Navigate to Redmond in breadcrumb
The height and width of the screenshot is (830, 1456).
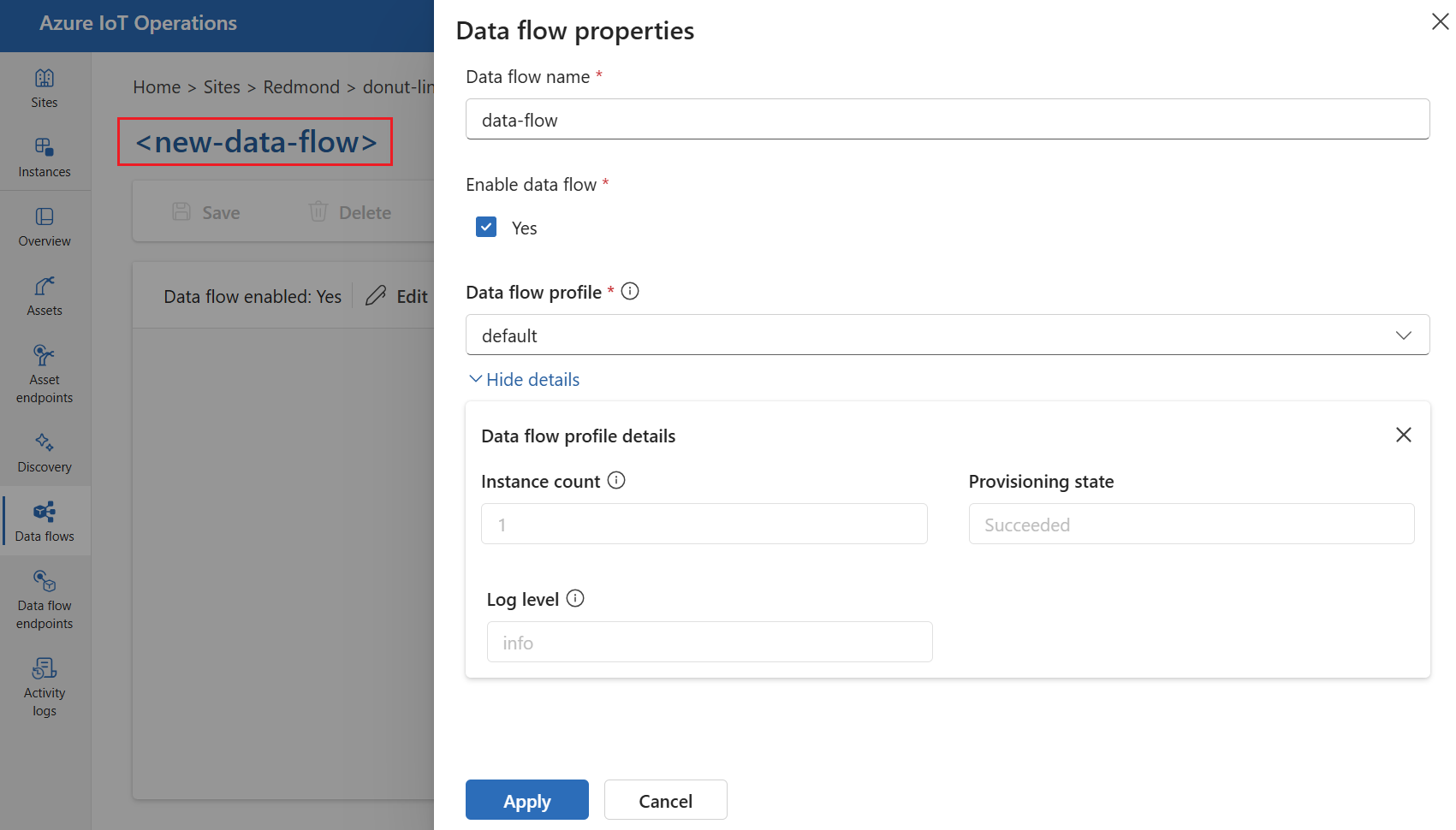point(301,86)
